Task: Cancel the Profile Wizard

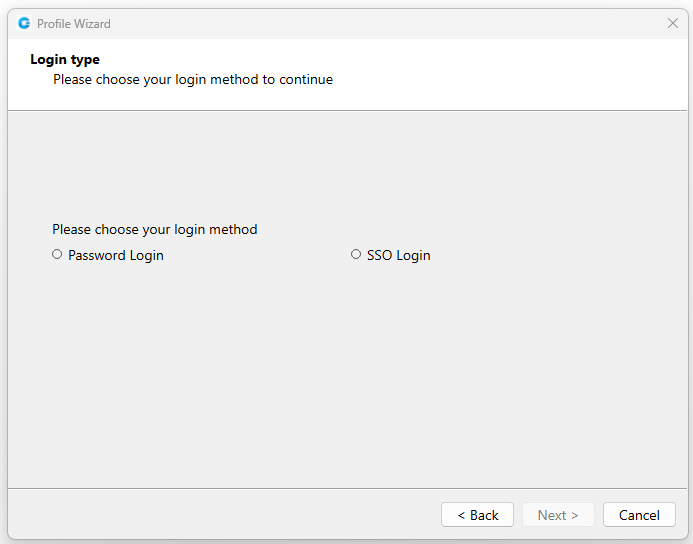Action: pyautogui.click(x=639, y=515)
